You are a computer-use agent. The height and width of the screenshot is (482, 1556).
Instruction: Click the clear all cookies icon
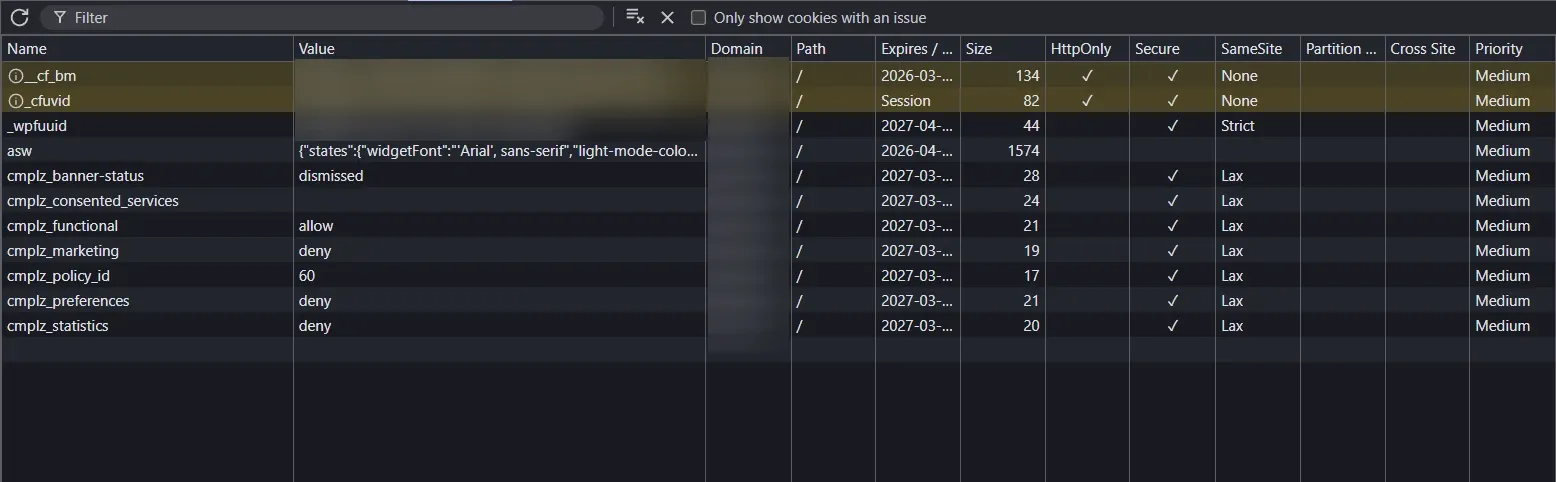click(634, 17)
